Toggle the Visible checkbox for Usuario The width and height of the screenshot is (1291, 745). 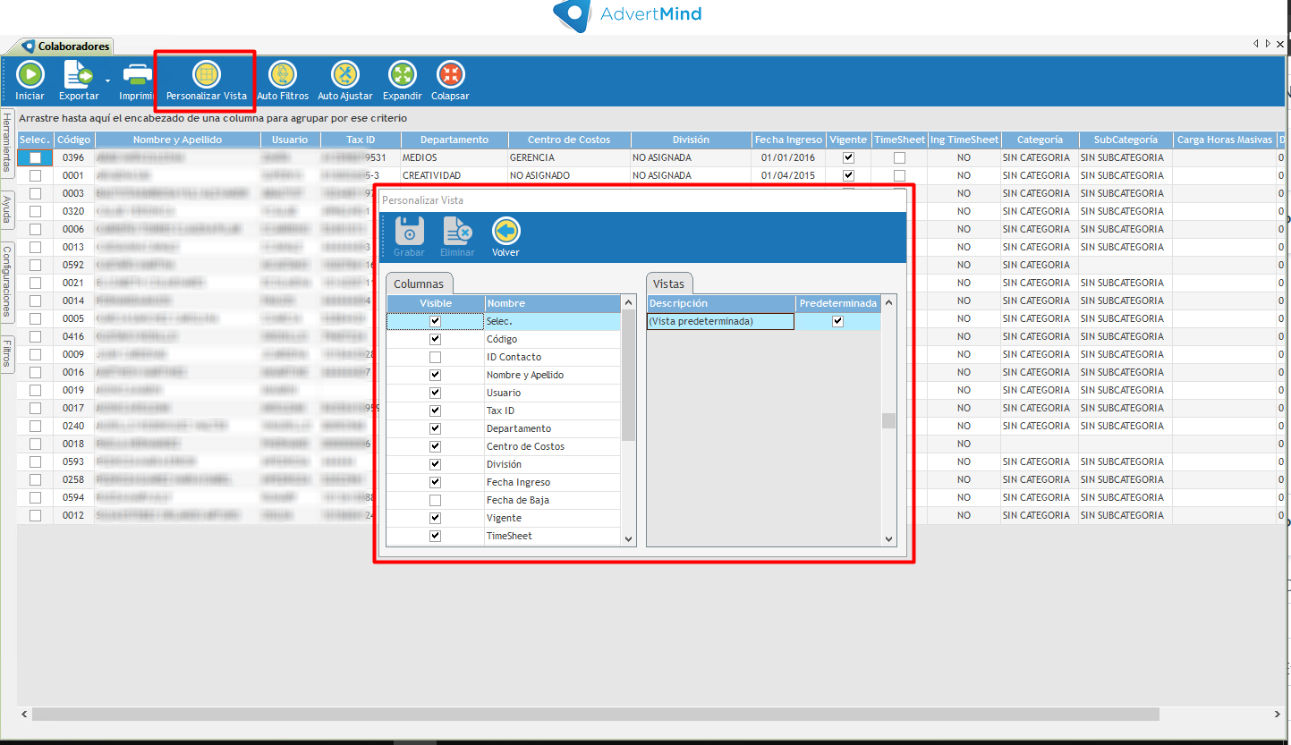pyautogui.click(x=435, y=393)
